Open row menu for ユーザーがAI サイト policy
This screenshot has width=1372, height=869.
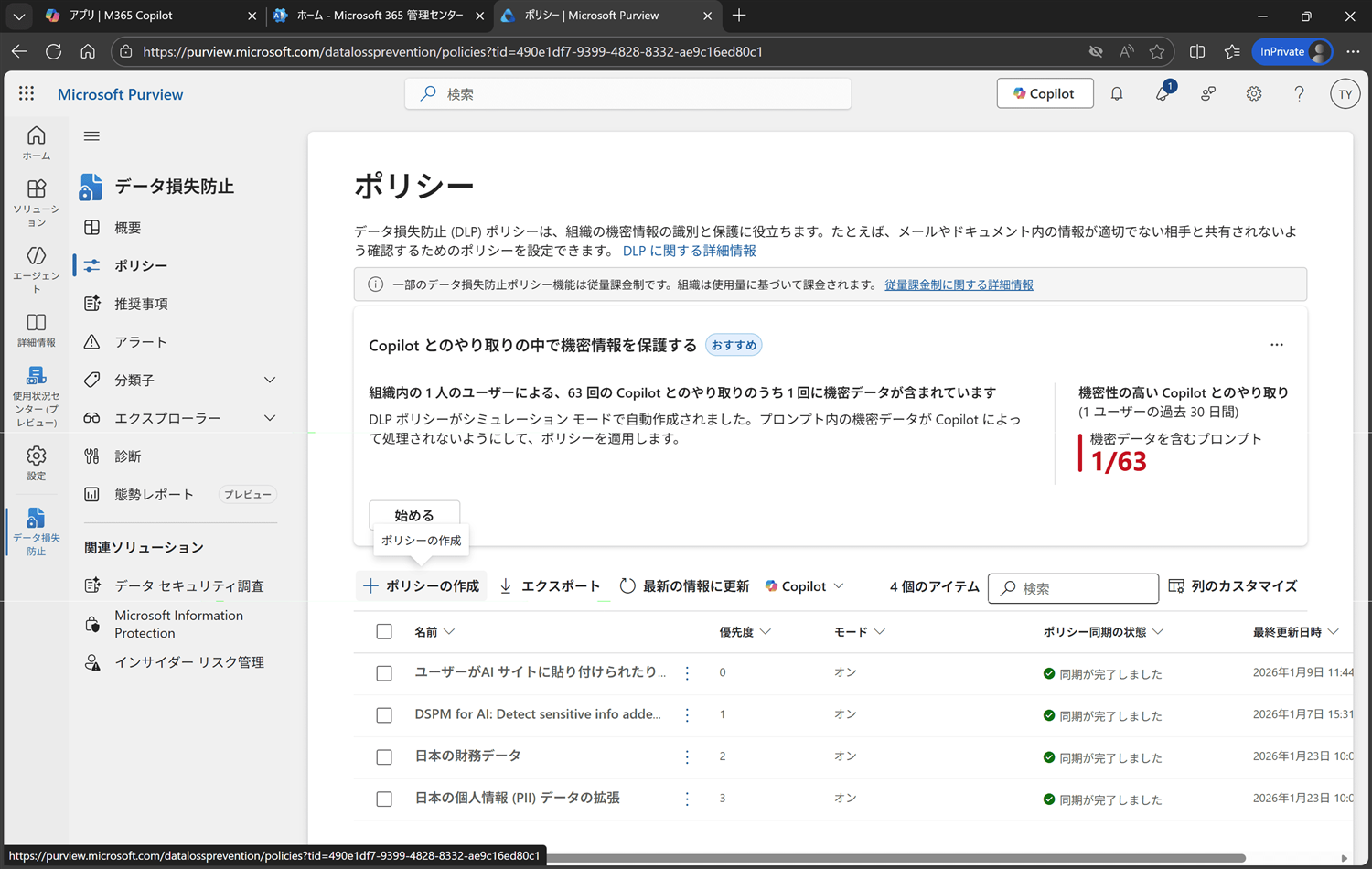click(687, 672)
